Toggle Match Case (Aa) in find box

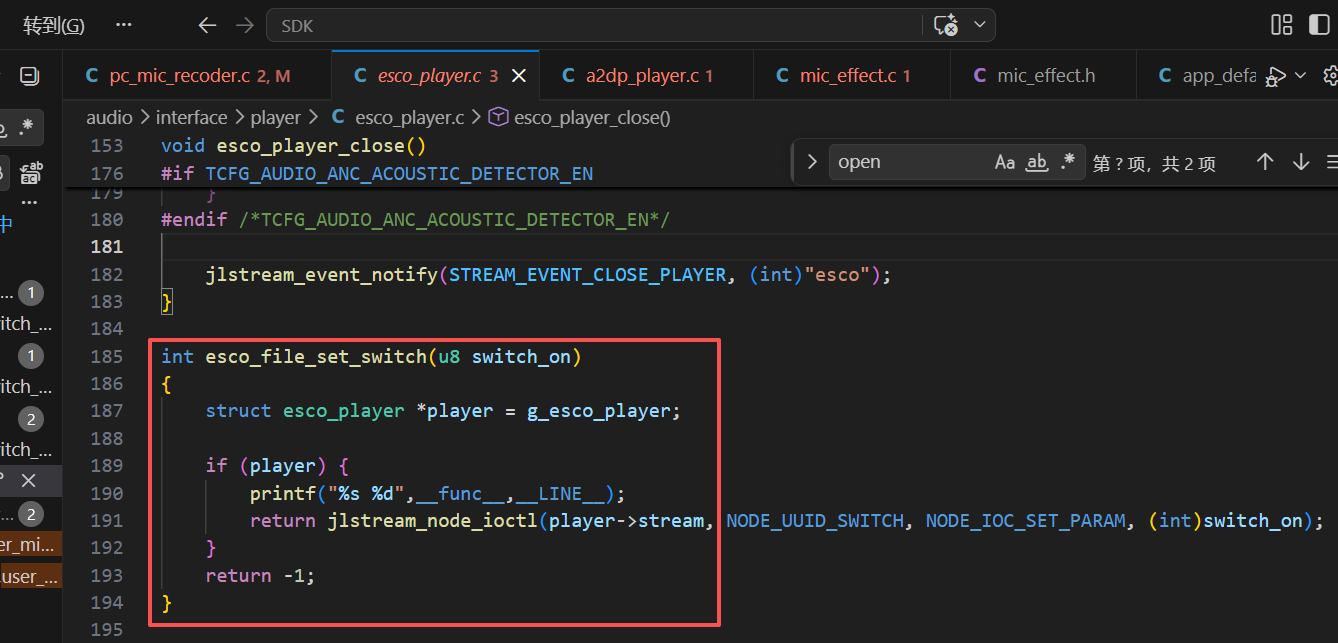(x=1005, y=162)
